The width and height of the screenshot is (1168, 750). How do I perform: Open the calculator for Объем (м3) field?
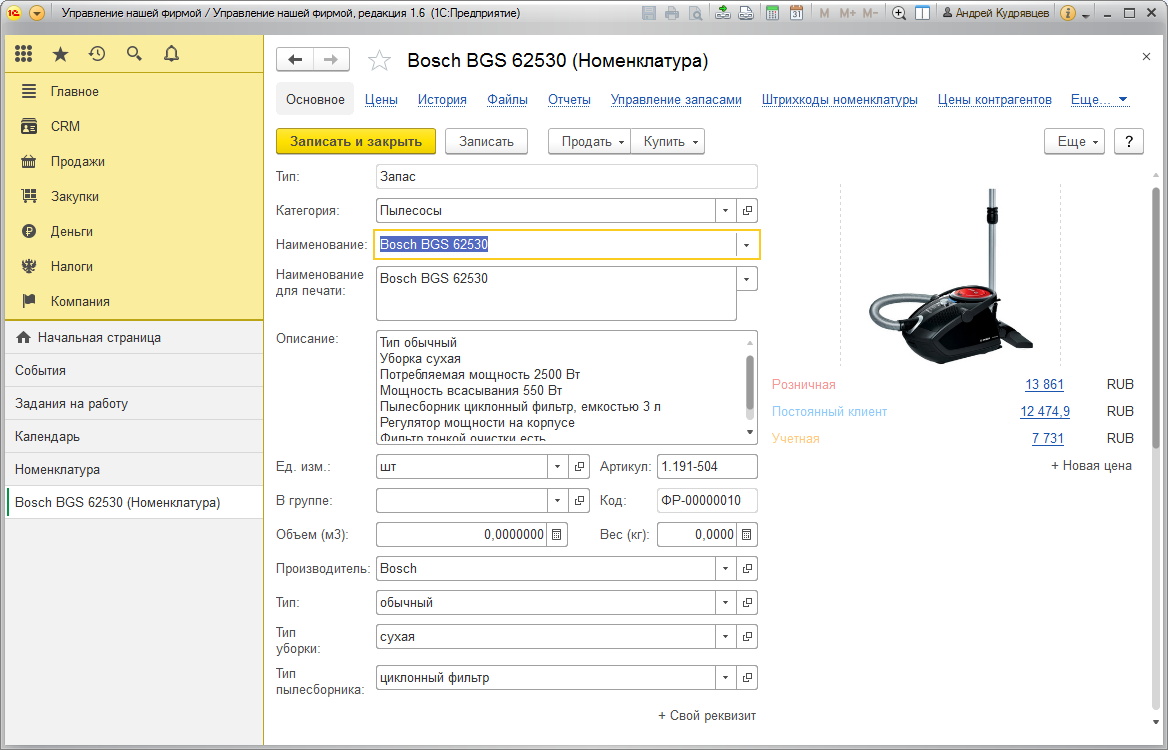(x=556, y=535)
